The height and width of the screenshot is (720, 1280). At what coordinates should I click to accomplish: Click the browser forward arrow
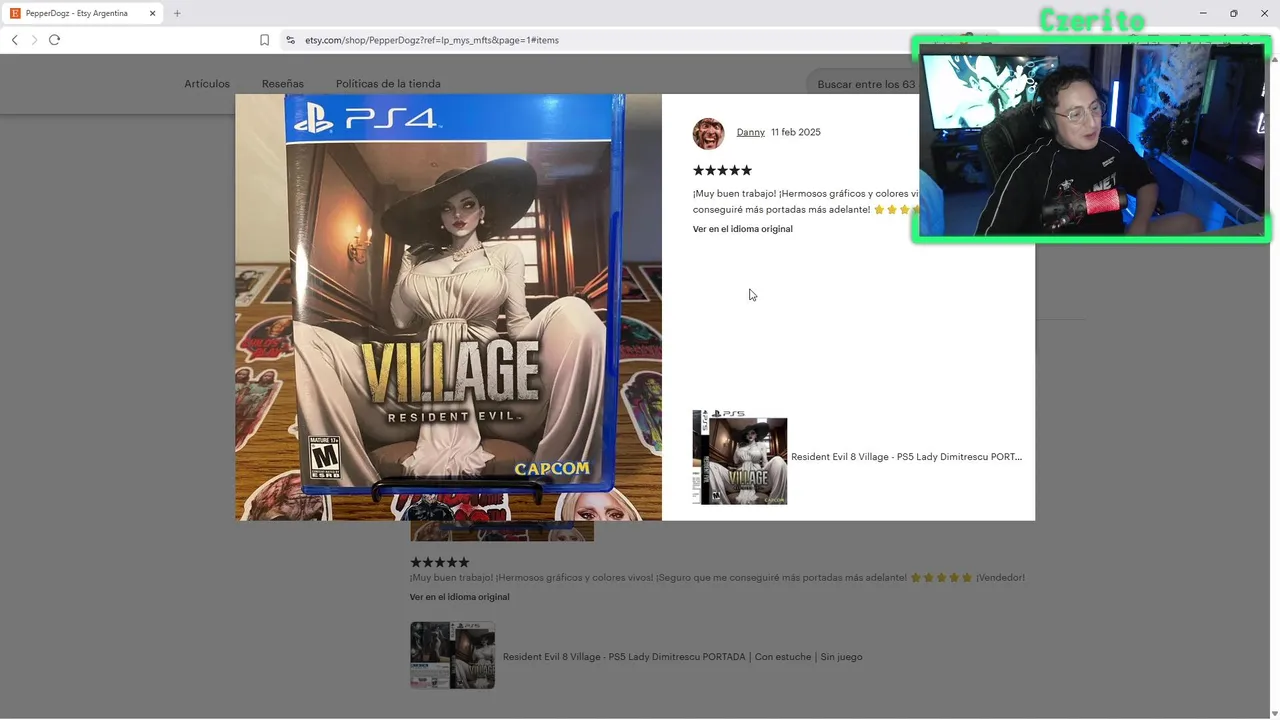[x=34, y=40]
